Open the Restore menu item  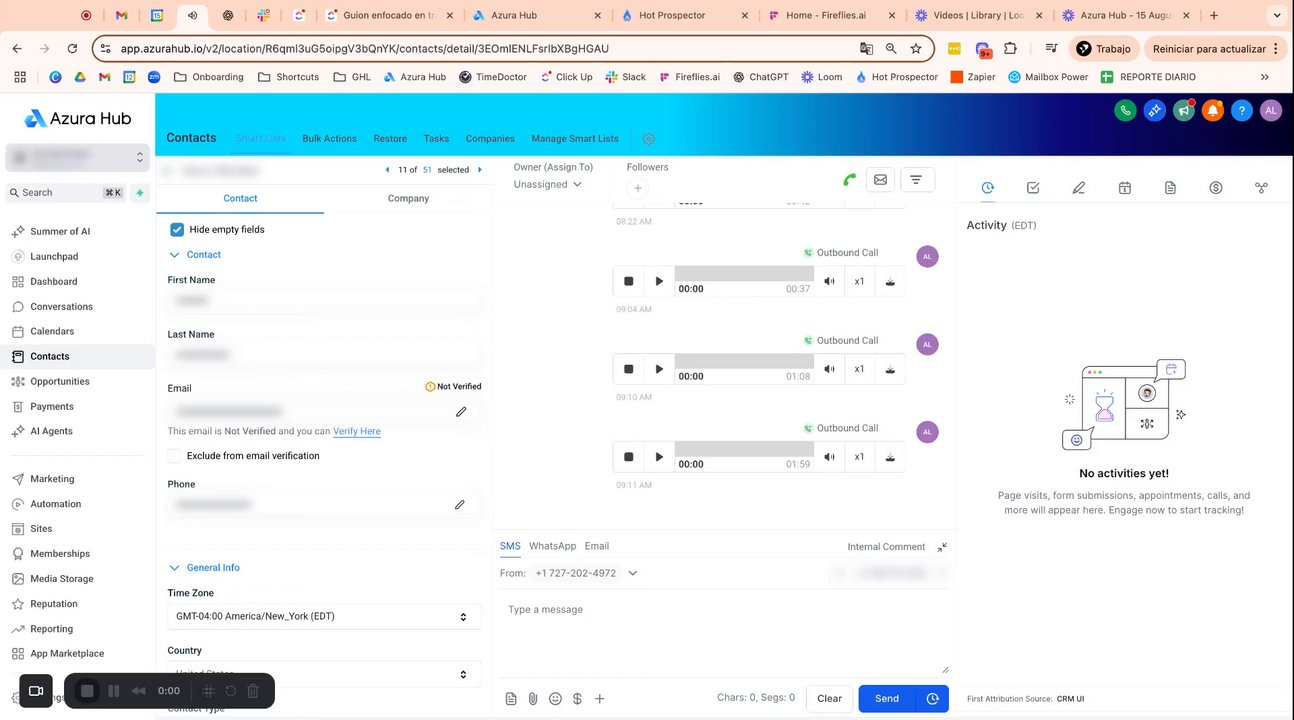pos(390,139)
